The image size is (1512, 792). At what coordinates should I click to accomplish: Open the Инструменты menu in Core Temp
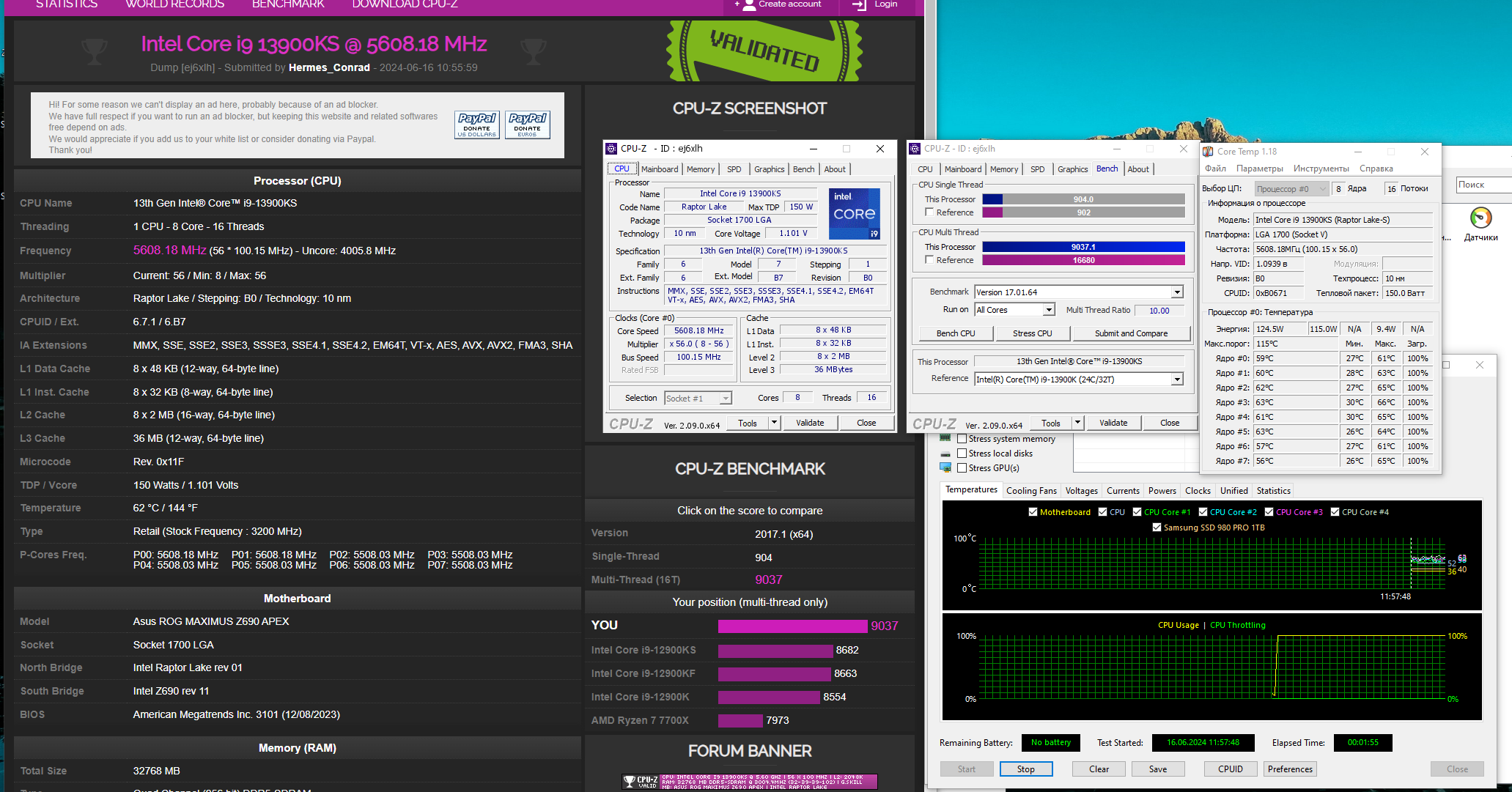click(x=1321, y=169)
